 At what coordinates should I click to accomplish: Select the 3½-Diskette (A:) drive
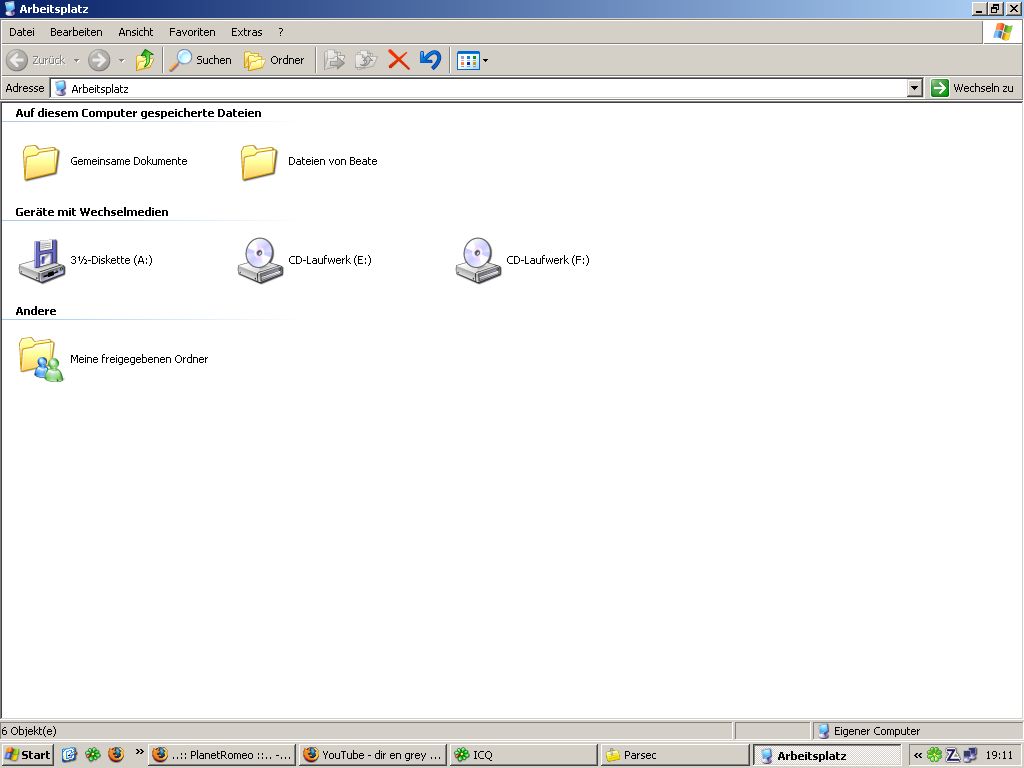point(42,260)
